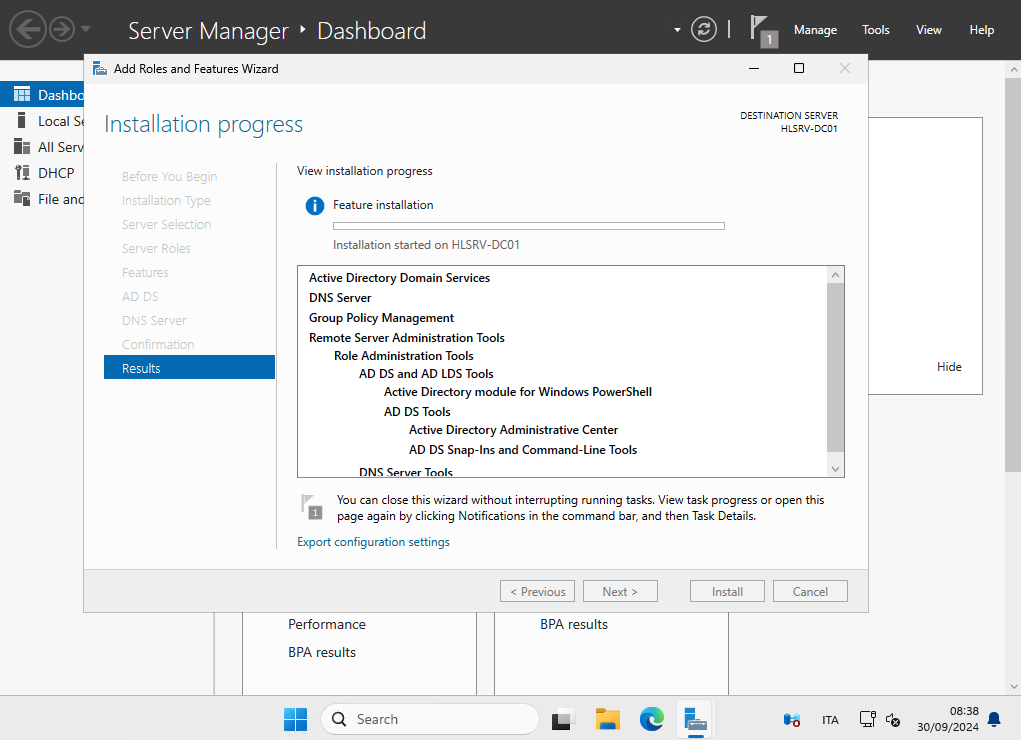
Task: Click the back navigation arrow
Action: 28,29
